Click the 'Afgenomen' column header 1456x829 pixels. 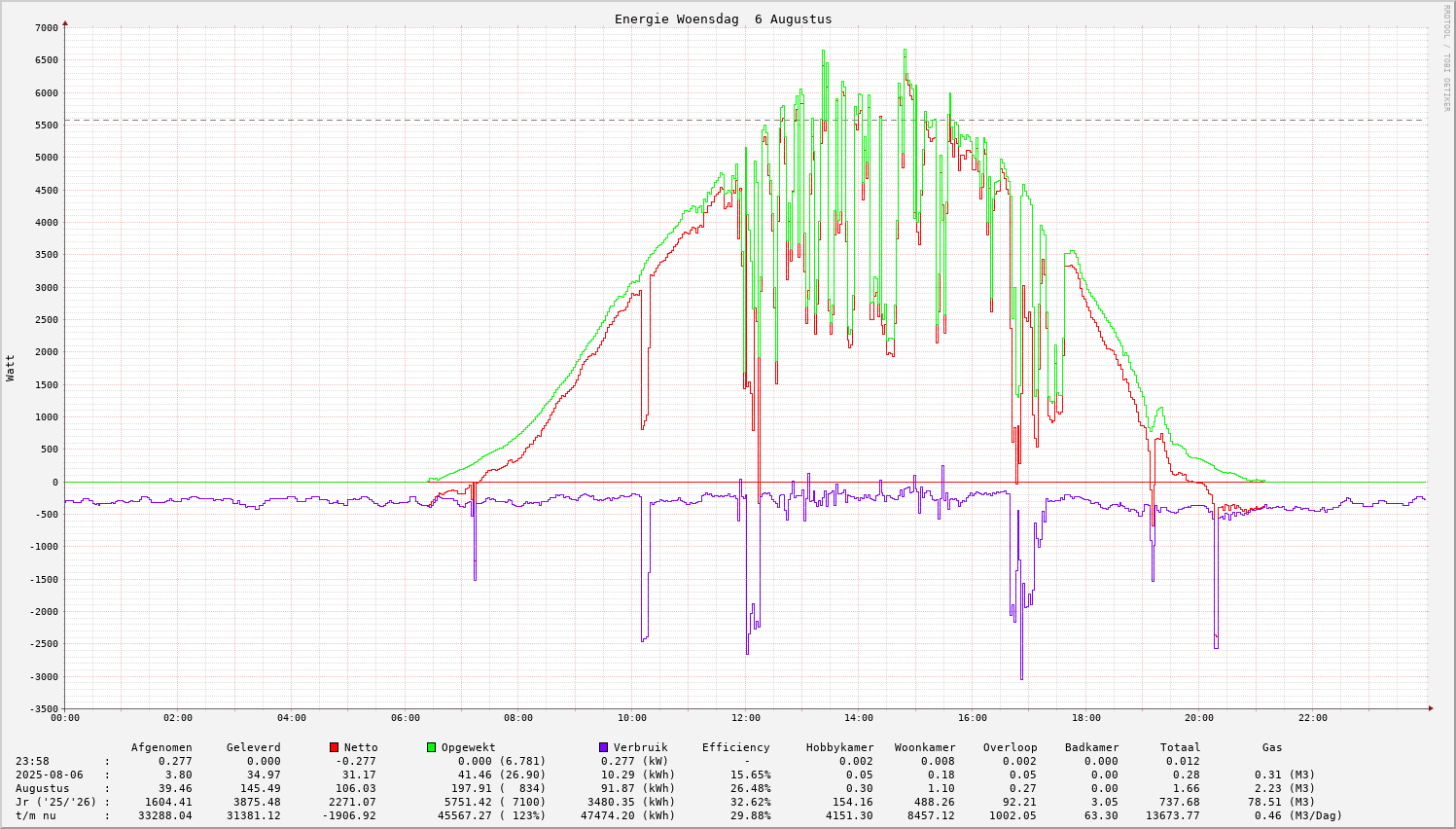161,747
